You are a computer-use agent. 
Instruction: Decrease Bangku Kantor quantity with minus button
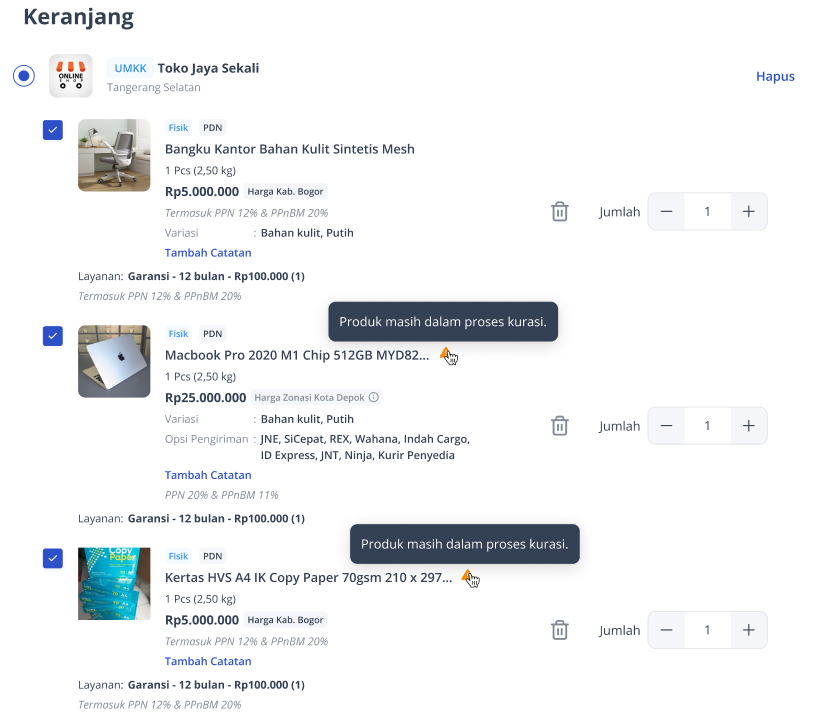point(667,211)
